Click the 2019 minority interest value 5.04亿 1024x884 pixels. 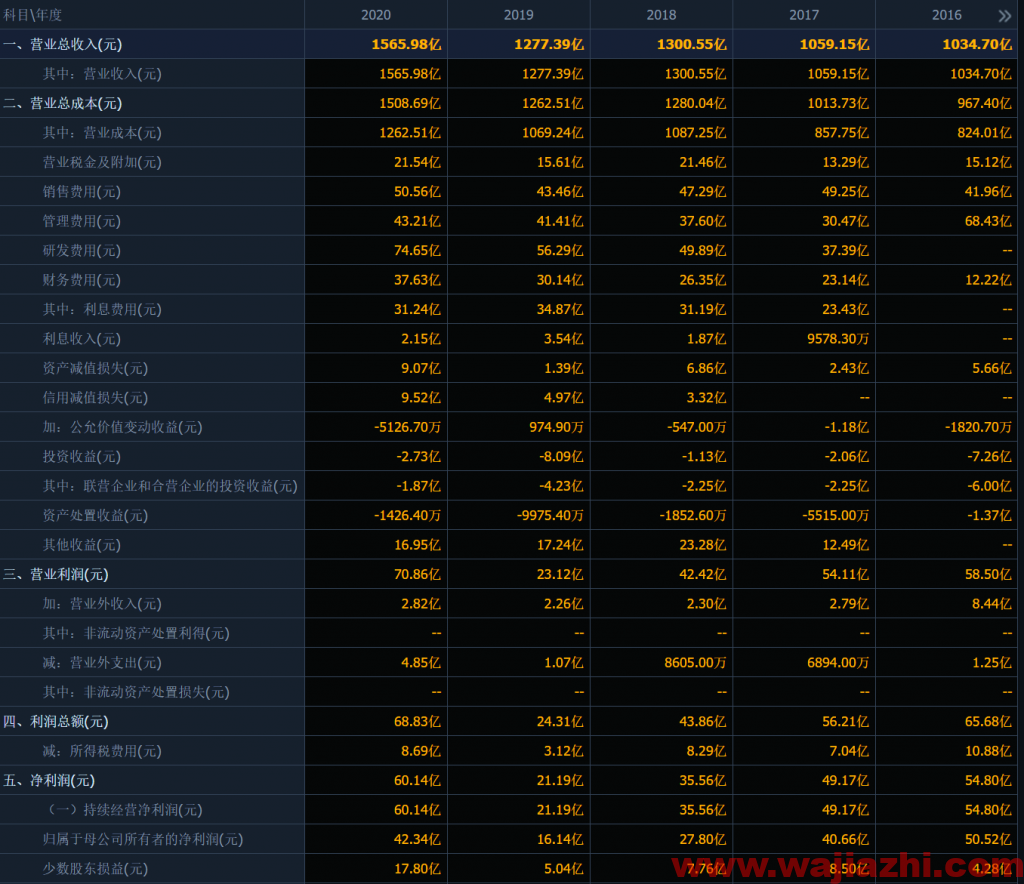tap(564, 869)
